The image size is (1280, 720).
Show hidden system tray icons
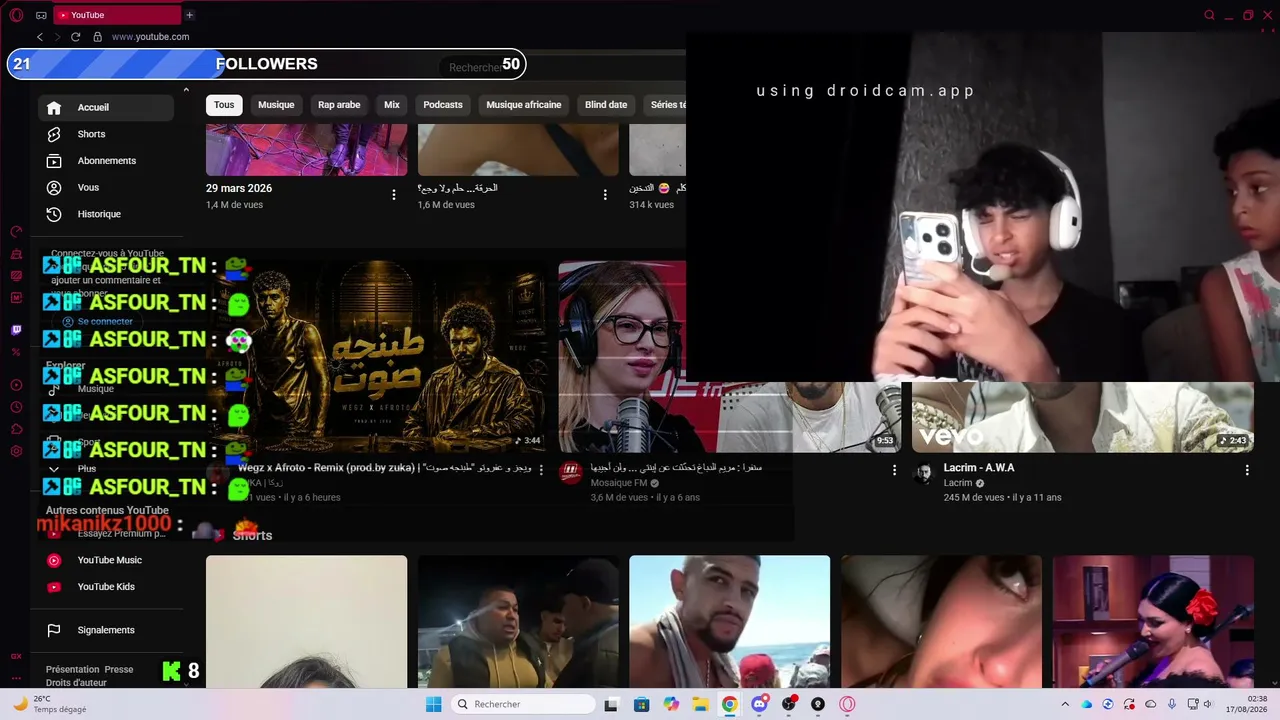(1065, 704)
